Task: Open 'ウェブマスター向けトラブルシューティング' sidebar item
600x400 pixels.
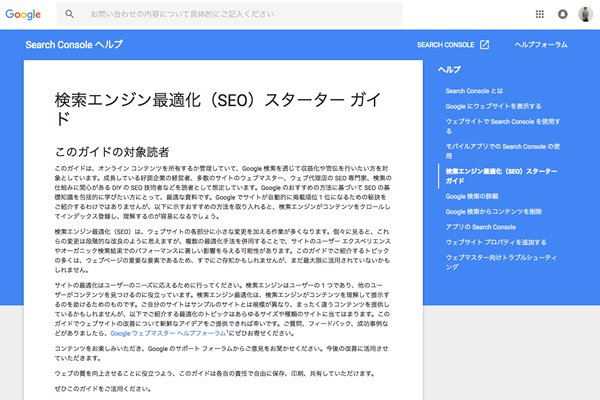Action: click(x=501, y=262)
